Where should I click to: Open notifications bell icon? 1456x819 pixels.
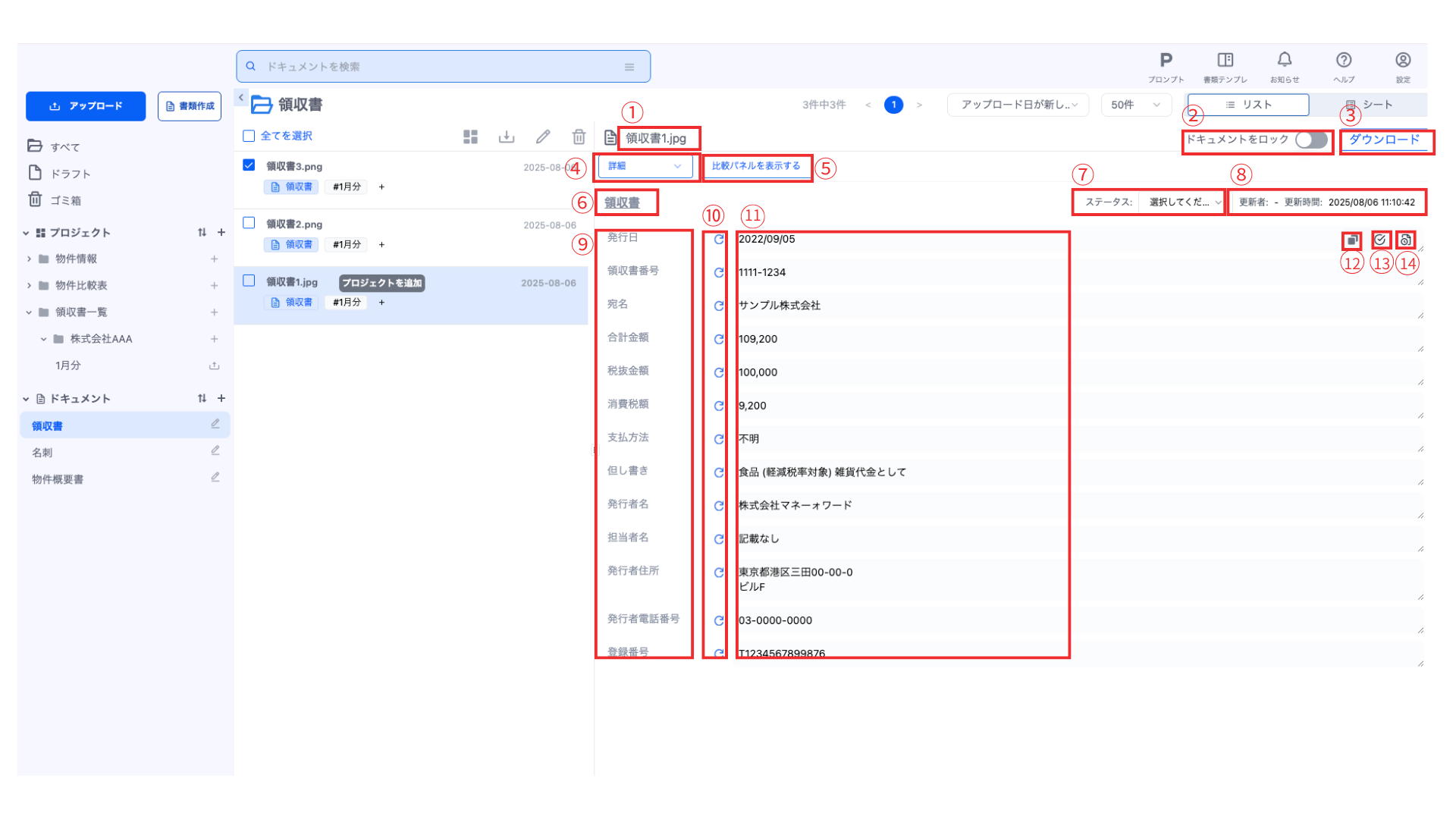coord(1284,60)
